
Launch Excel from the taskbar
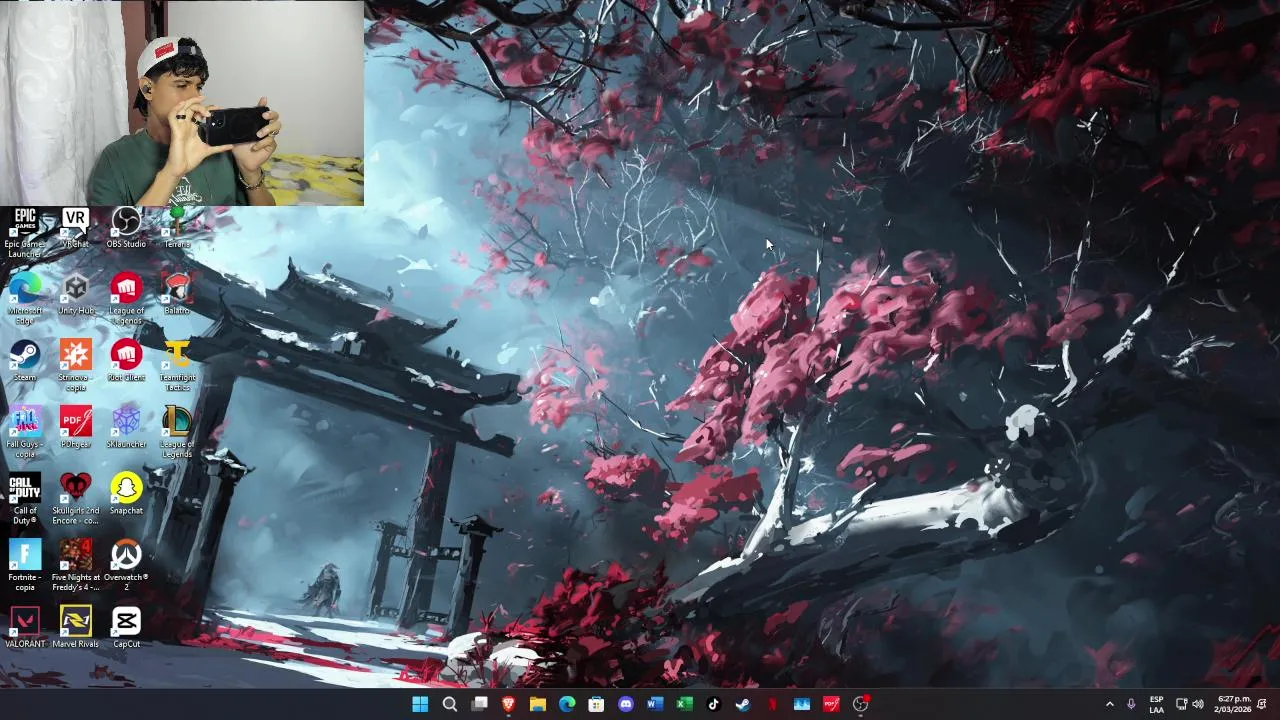684,704
